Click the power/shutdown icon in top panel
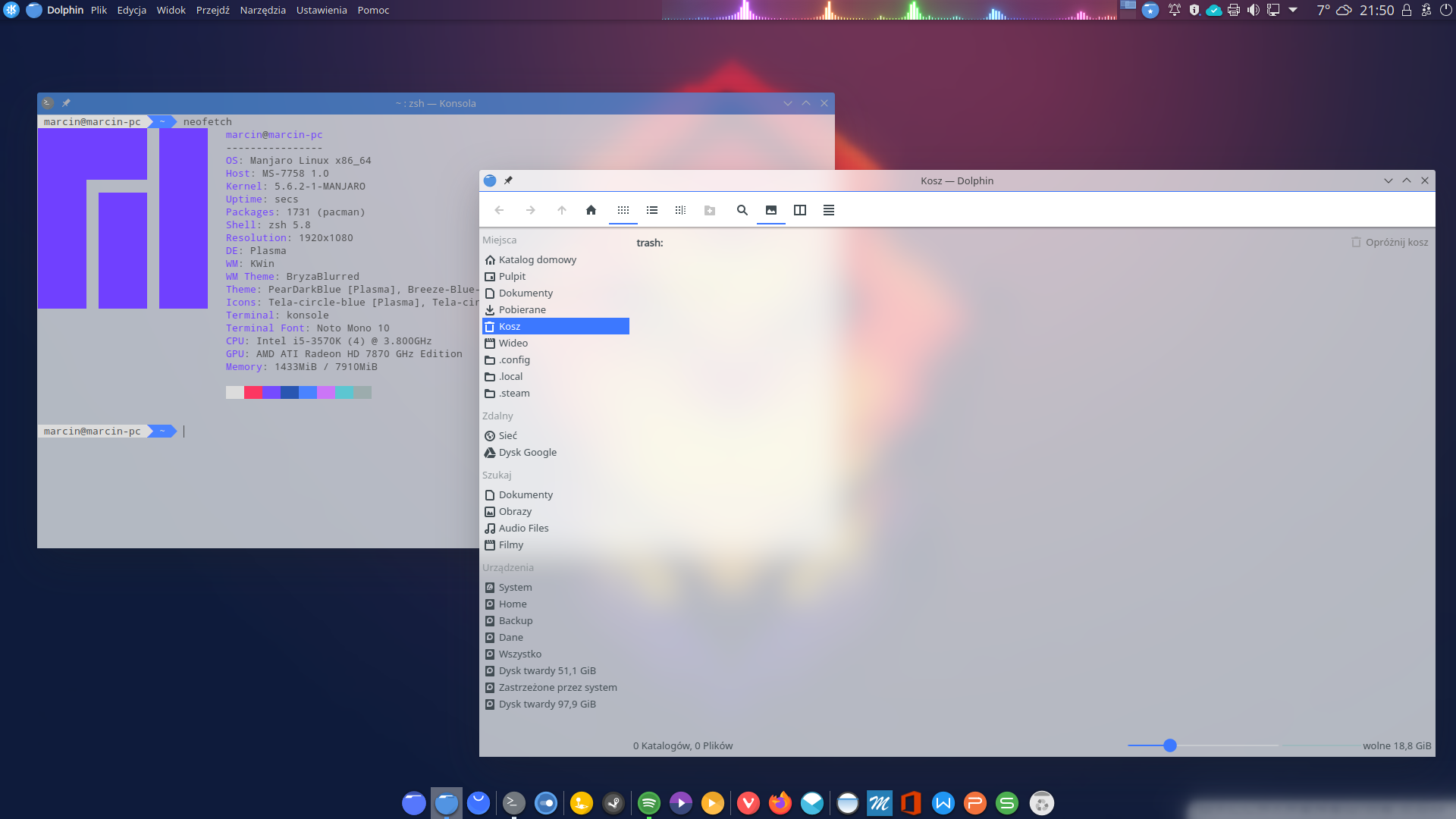Screen dimensions: 1456x819 [1445, 10]
